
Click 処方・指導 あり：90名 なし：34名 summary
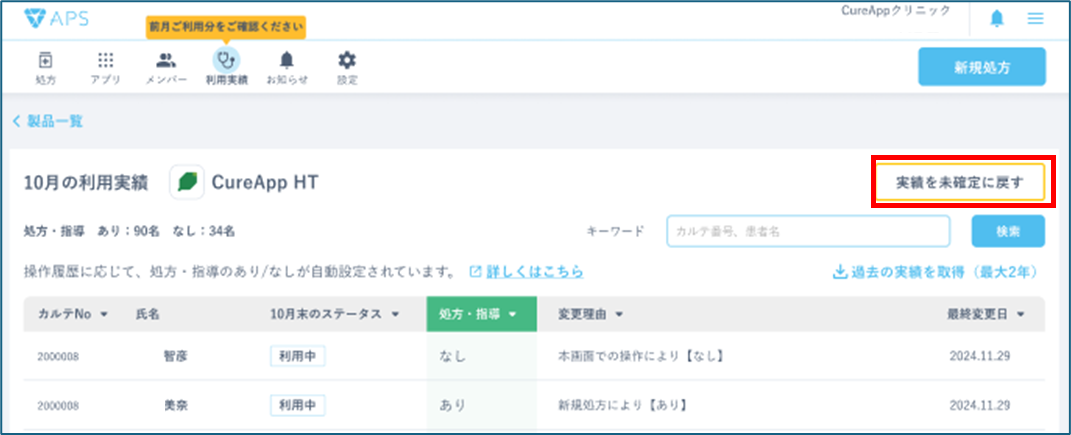click(x=129, y=231)
